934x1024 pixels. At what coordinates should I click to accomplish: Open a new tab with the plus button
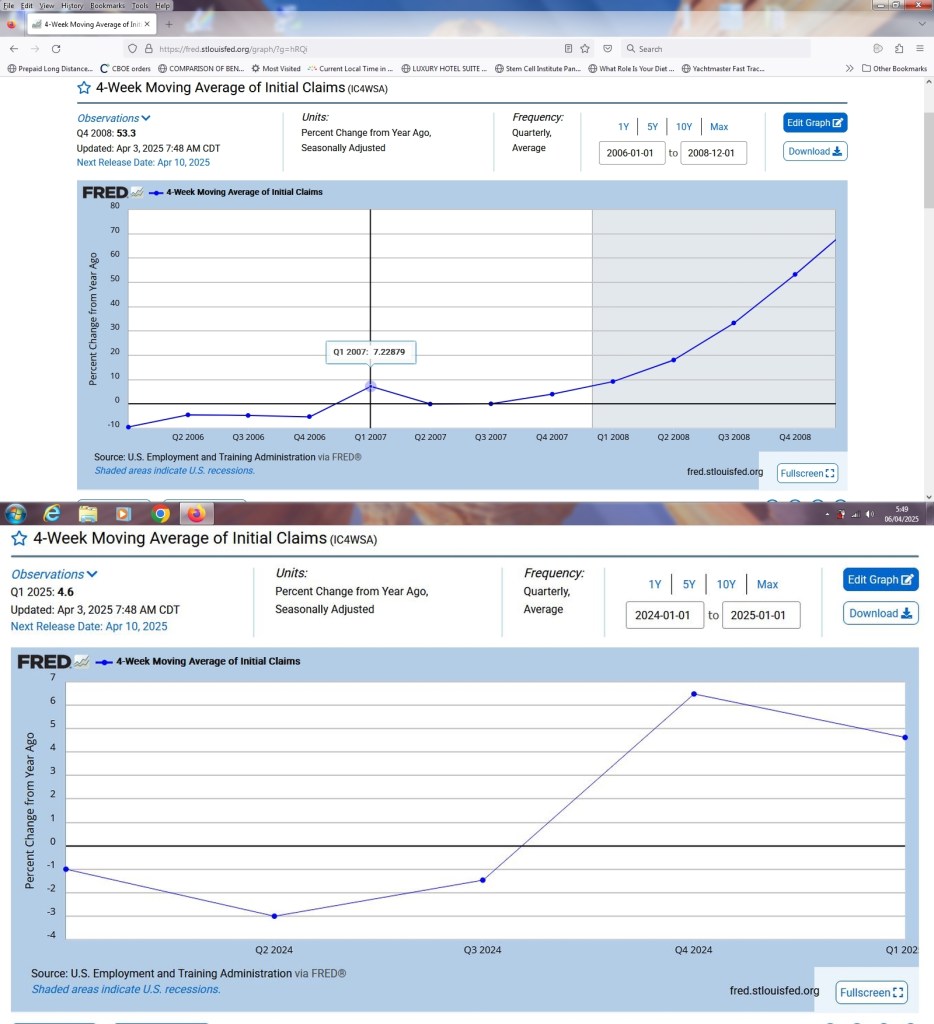(x=168, y=23)
